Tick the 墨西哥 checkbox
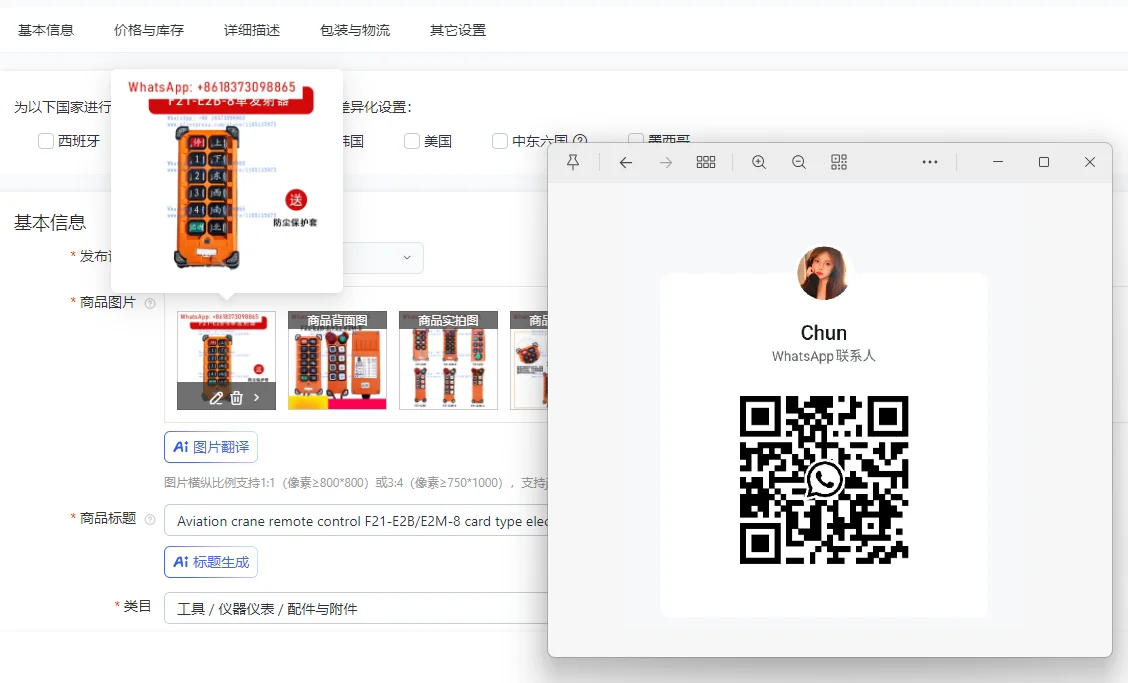This screenshot has width=1128, height=683. tap(635, 137)
